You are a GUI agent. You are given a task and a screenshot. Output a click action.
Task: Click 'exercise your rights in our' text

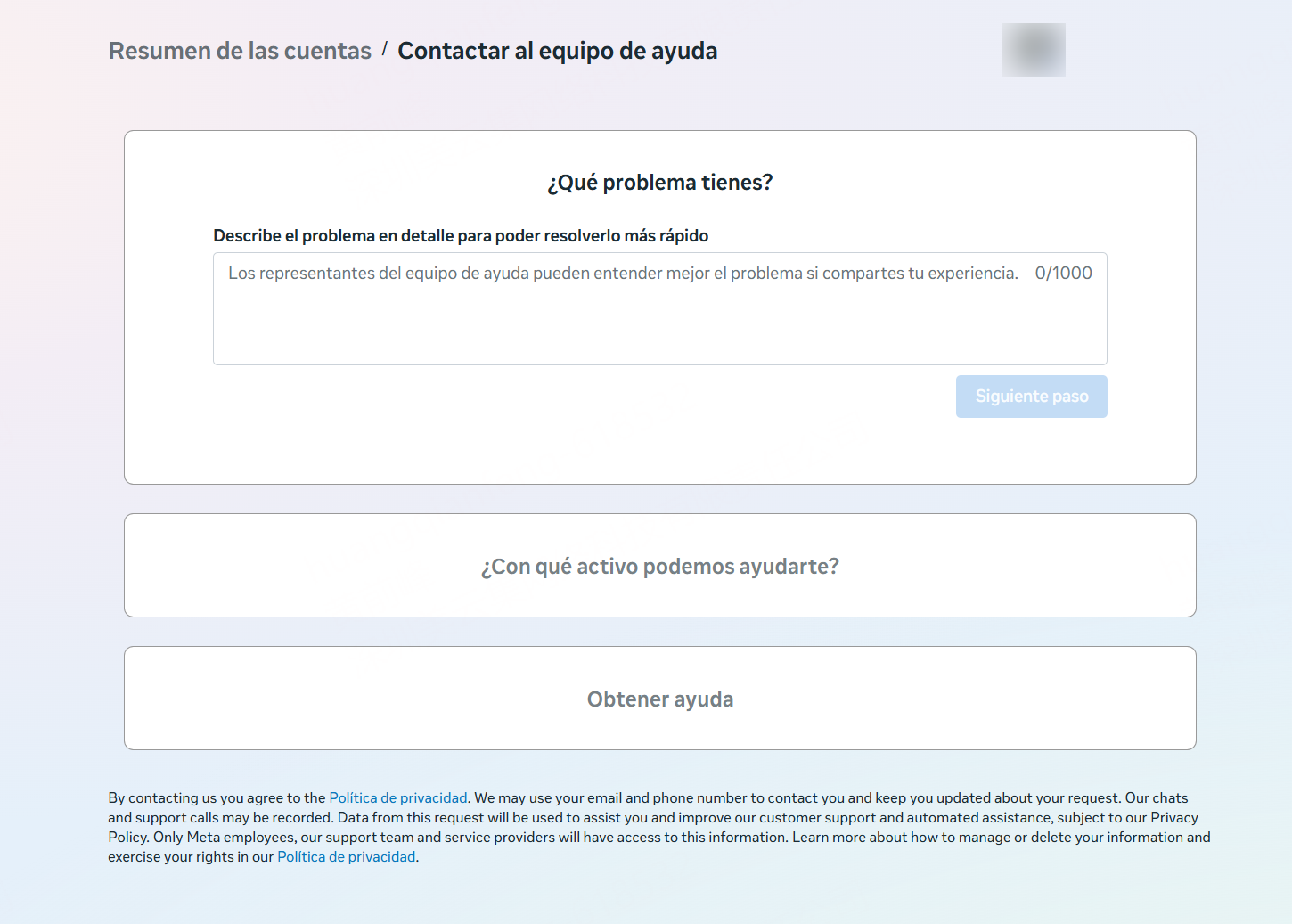[x=191, y=857]
